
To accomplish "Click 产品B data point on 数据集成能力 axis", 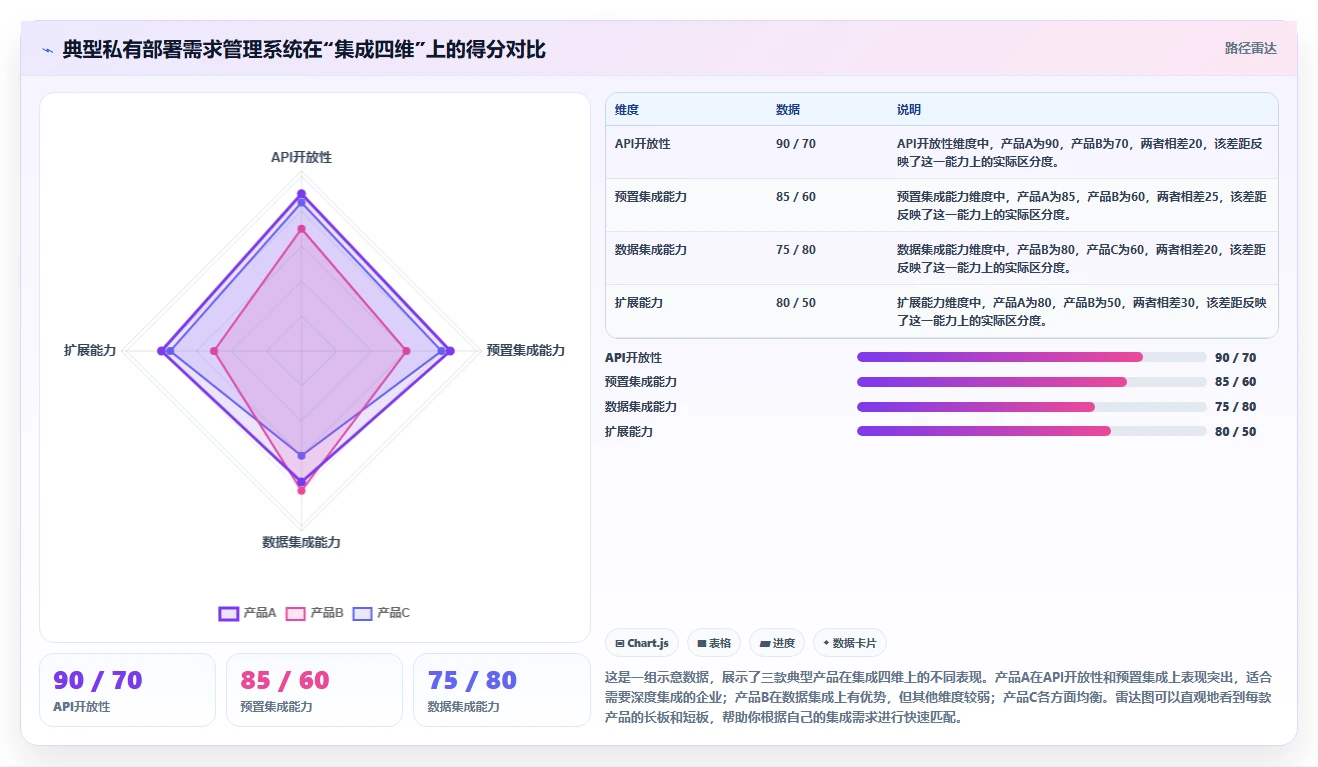I will [301, 490].
